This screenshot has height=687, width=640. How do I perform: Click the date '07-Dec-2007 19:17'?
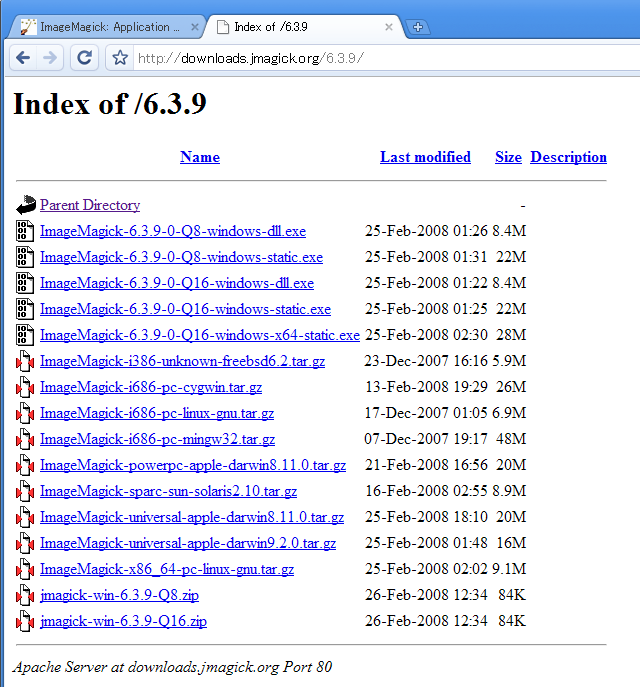tap(426, 439)
